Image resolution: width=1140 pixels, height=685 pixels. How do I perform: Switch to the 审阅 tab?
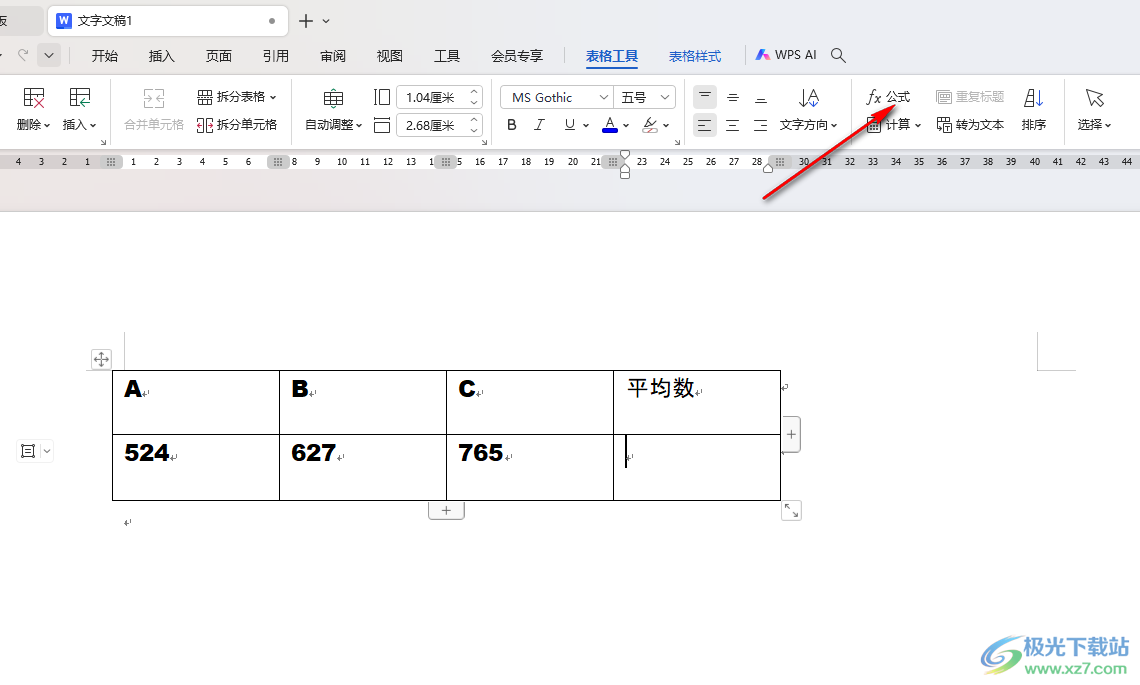point(333,56)
